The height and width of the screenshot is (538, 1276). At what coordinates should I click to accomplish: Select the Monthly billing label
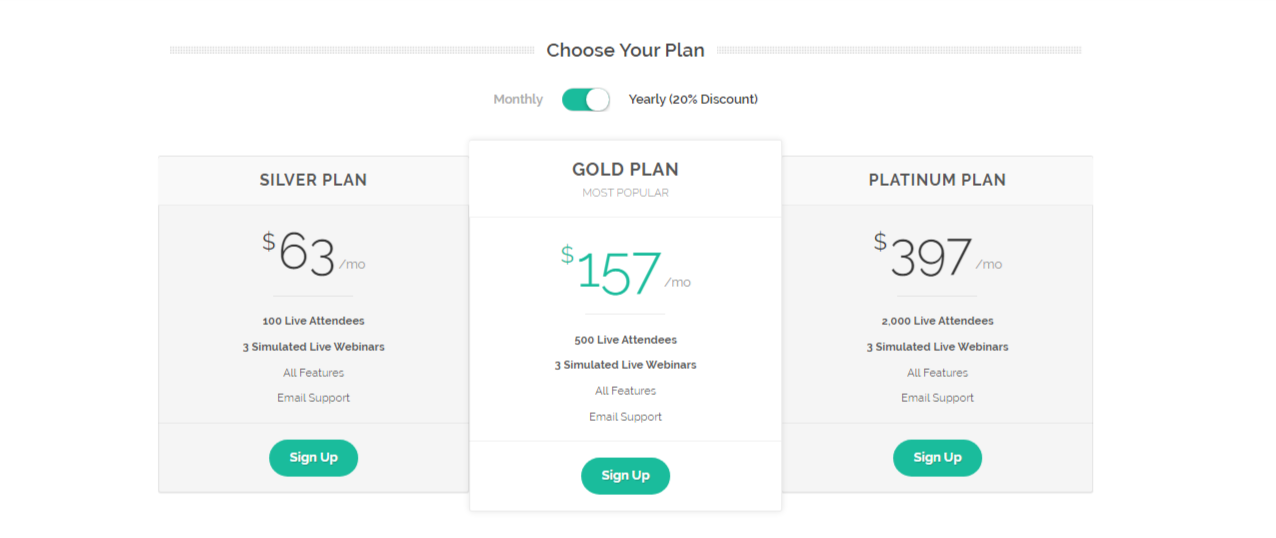pyautogui.click(x=518, y=99)
